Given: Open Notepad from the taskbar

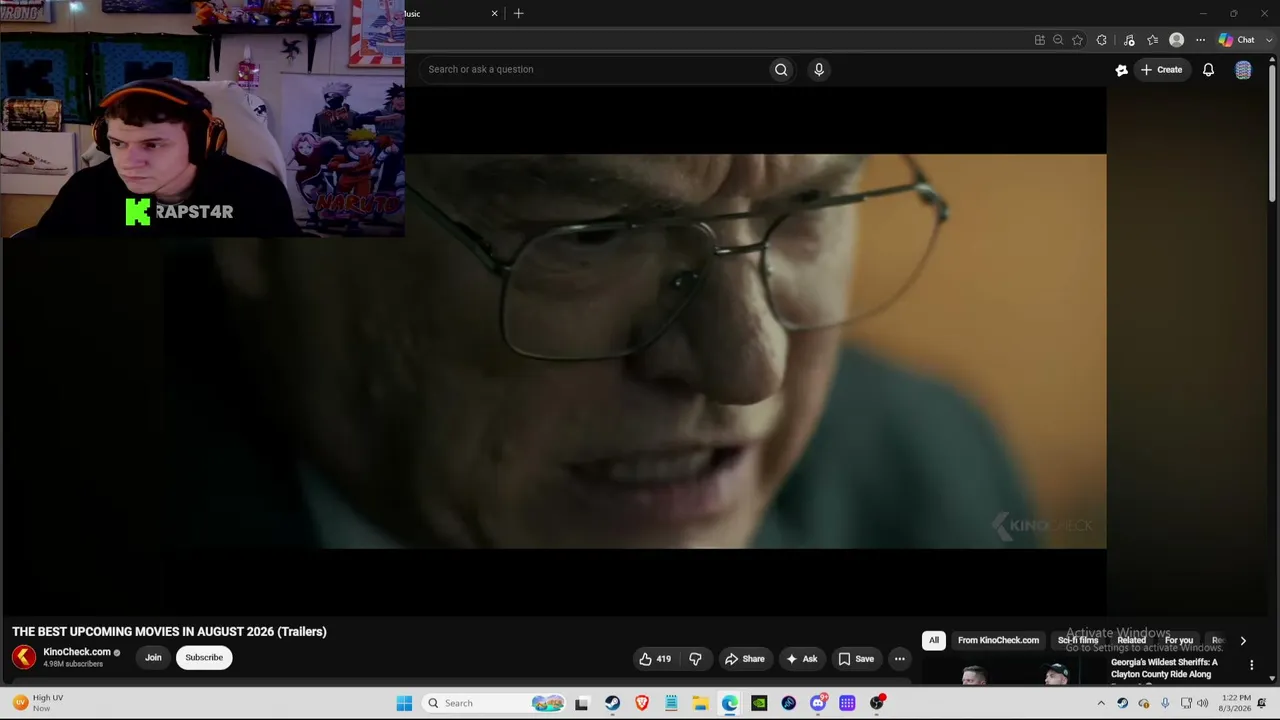Looking at the screenshot, I should click(x=671, y=703).
